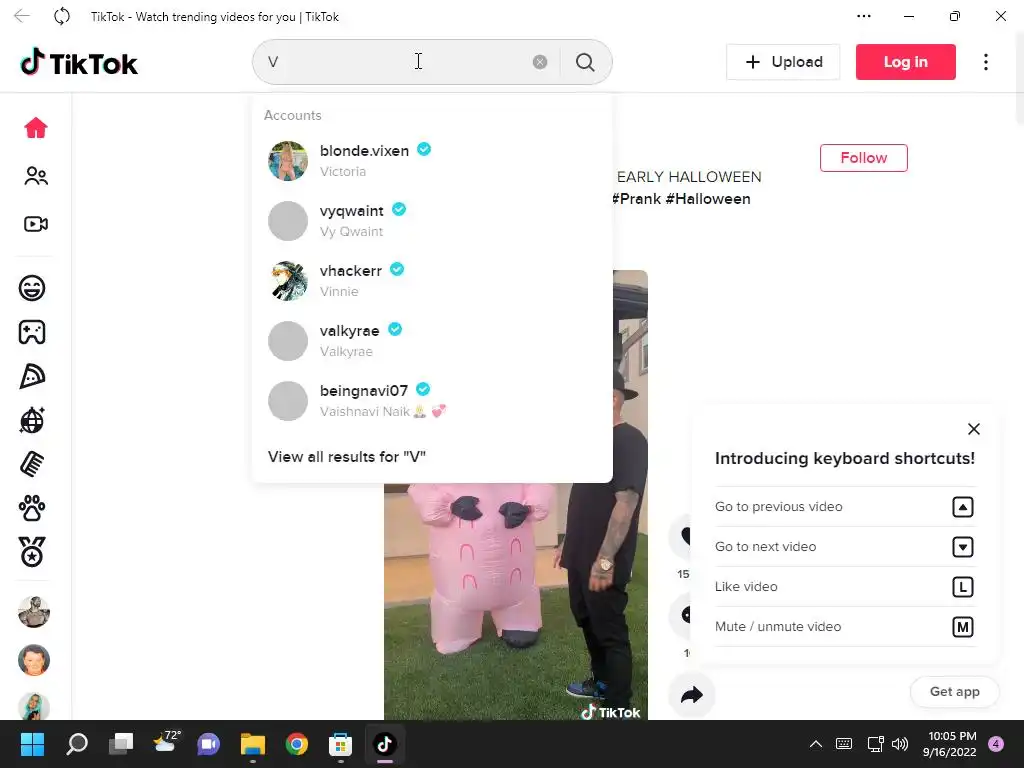This screenshot has width=1024, height=768.
Task: Click the Log in button
Action: tap(905, 62)
